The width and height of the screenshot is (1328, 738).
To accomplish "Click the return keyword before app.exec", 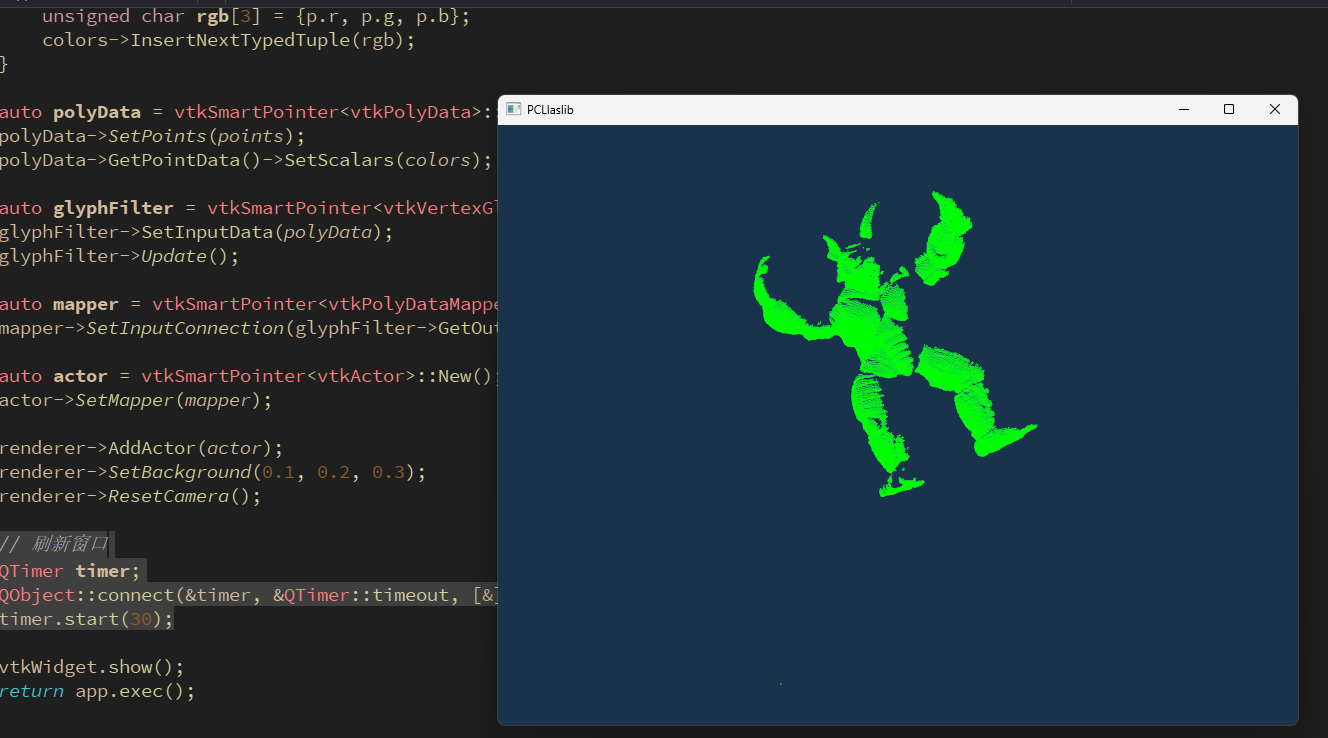I will (31, 691).
